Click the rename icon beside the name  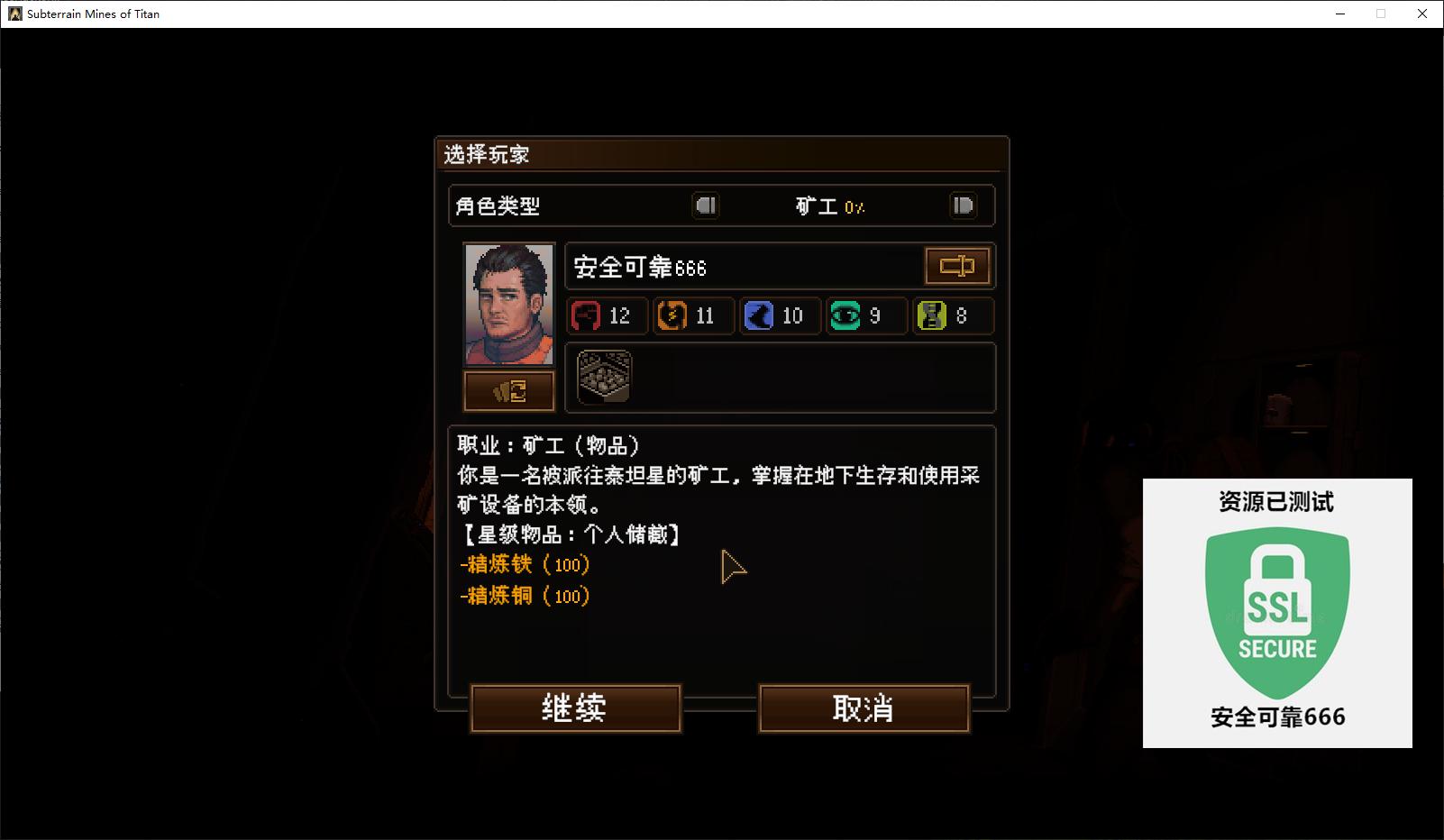click(x=957, y=266)
